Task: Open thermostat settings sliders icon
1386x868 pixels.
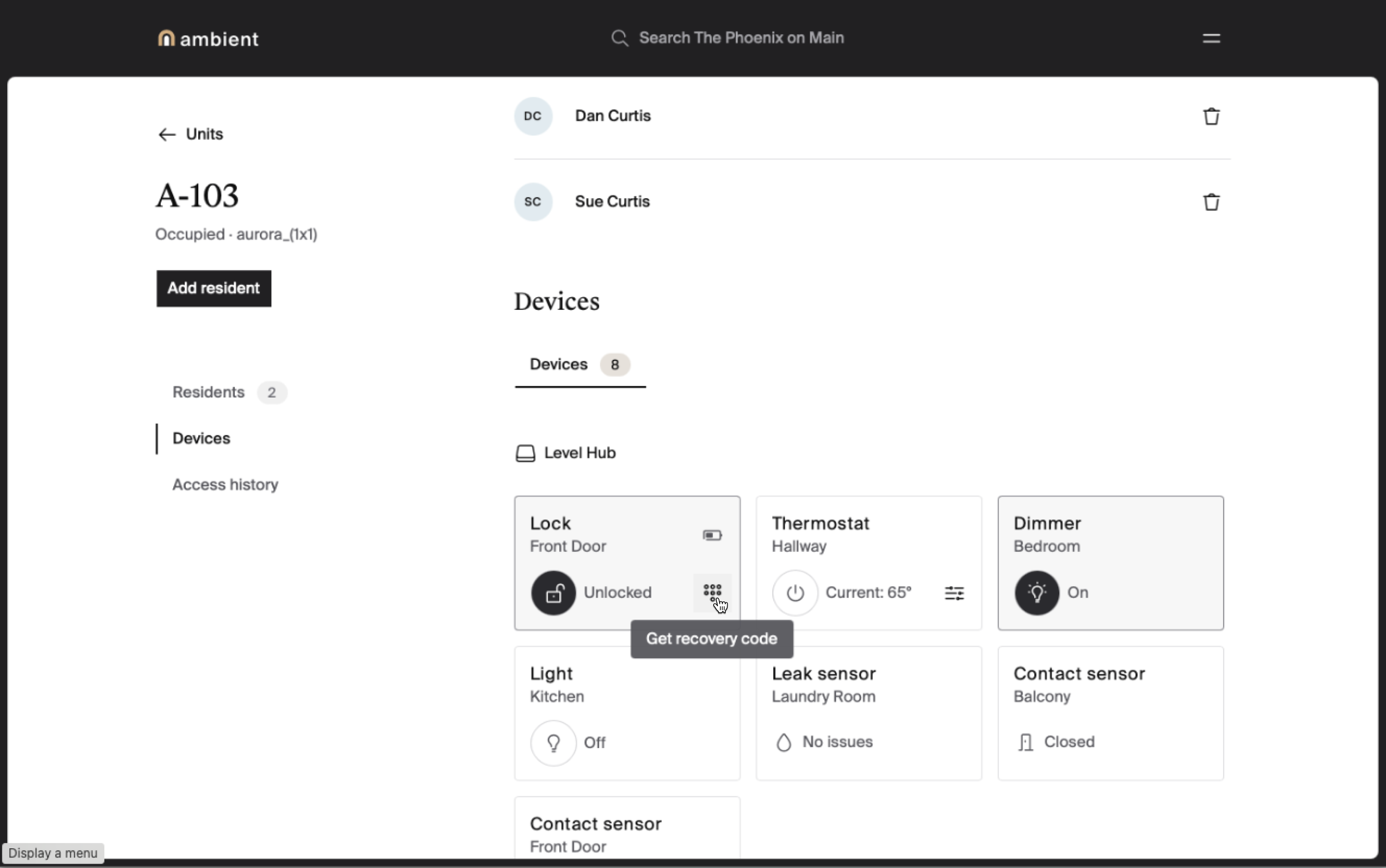Action: click(954, 593)
